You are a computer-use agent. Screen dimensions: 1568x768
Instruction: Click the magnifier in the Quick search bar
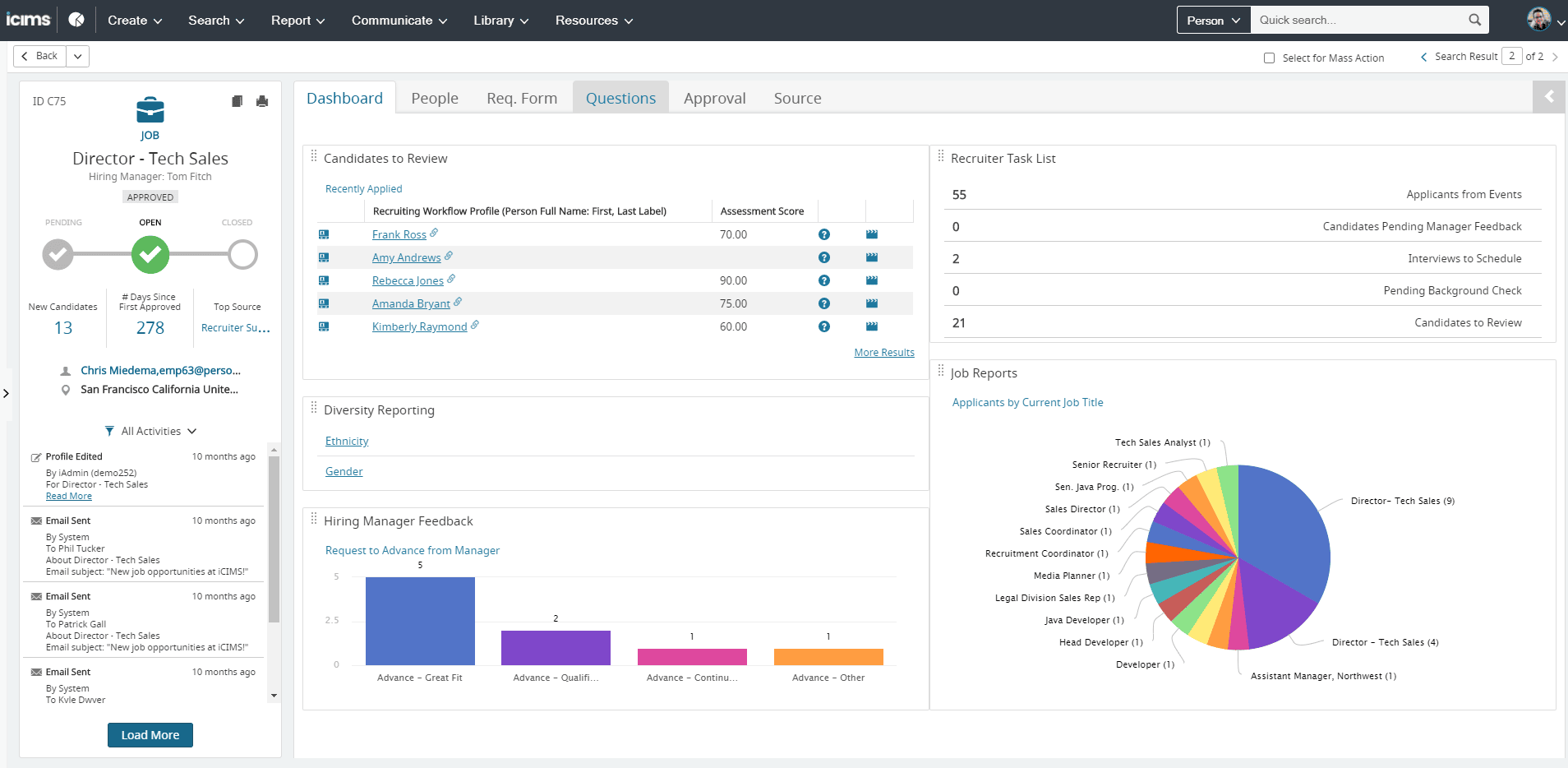click(1475, 20)
